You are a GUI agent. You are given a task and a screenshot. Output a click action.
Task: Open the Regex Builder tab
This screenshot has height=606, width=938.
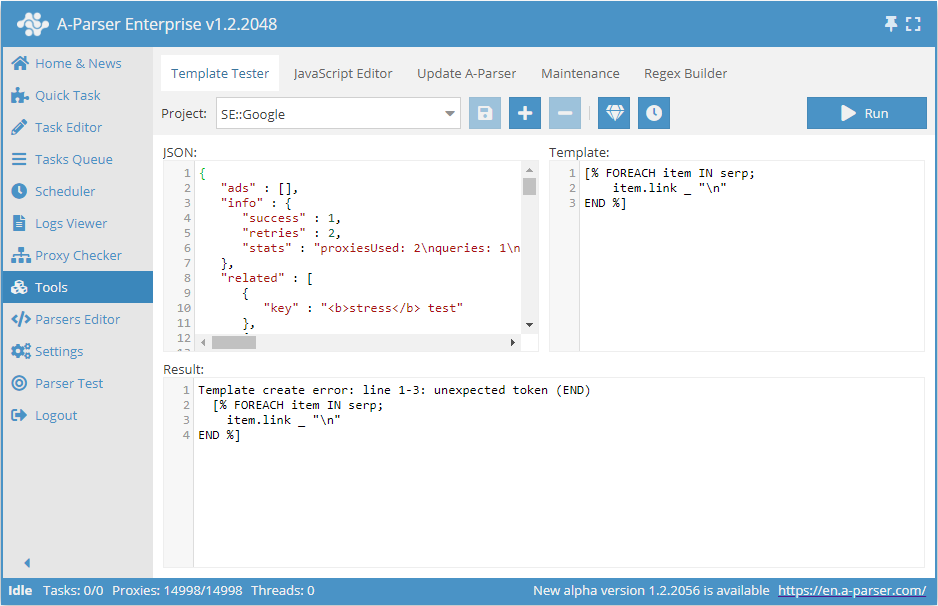click(685, 73)
